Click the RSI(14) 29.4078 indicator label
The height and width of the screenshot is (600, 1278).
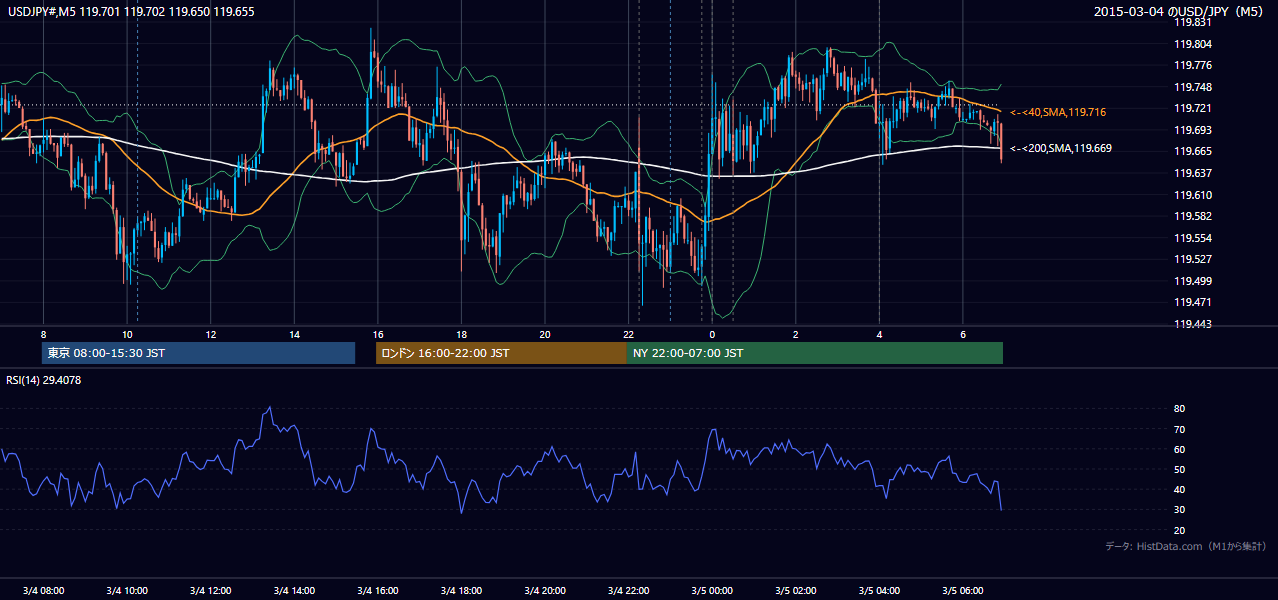pyautogui.click(x=44, y=380)
